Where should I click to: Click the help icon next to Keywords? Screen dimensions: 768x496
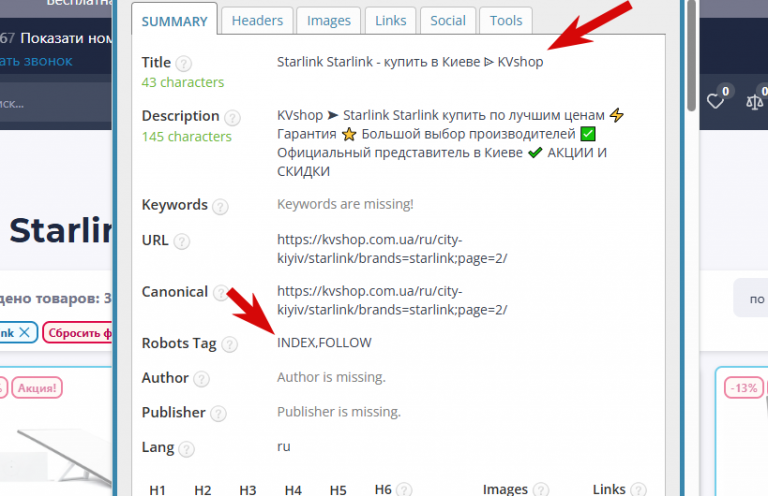tap(220, 207)
